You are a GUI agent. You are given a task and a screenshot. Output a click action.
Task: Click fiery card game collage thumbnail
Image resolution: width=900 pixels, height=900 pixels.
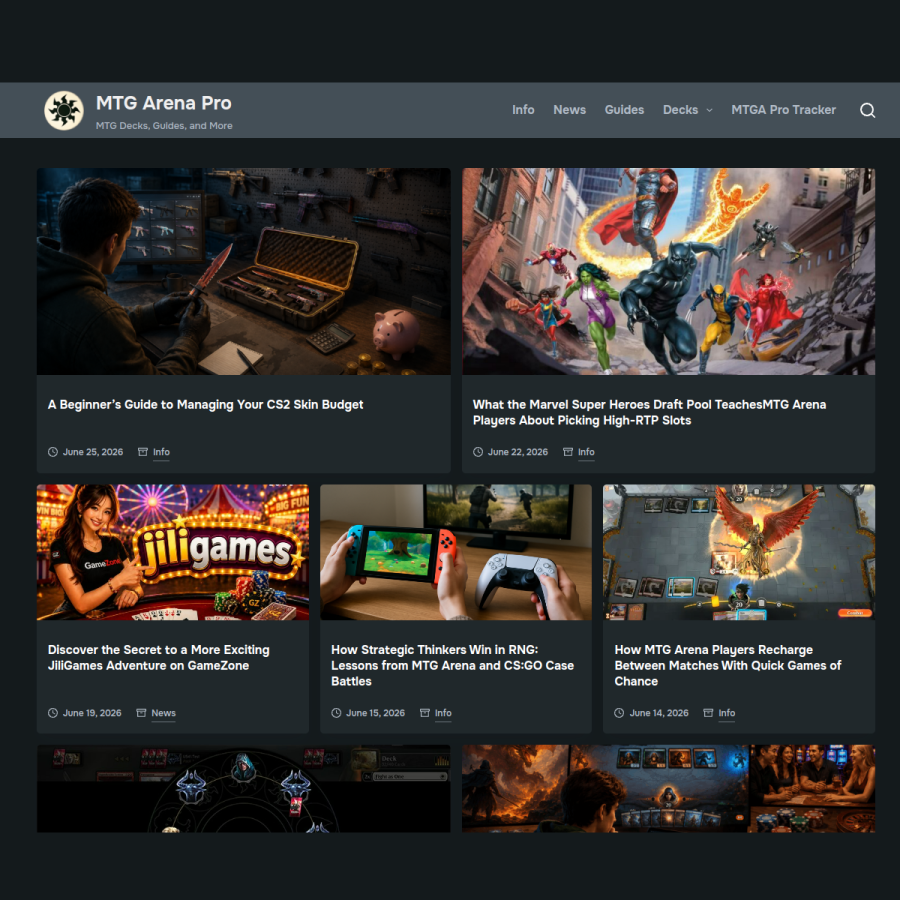668,789
